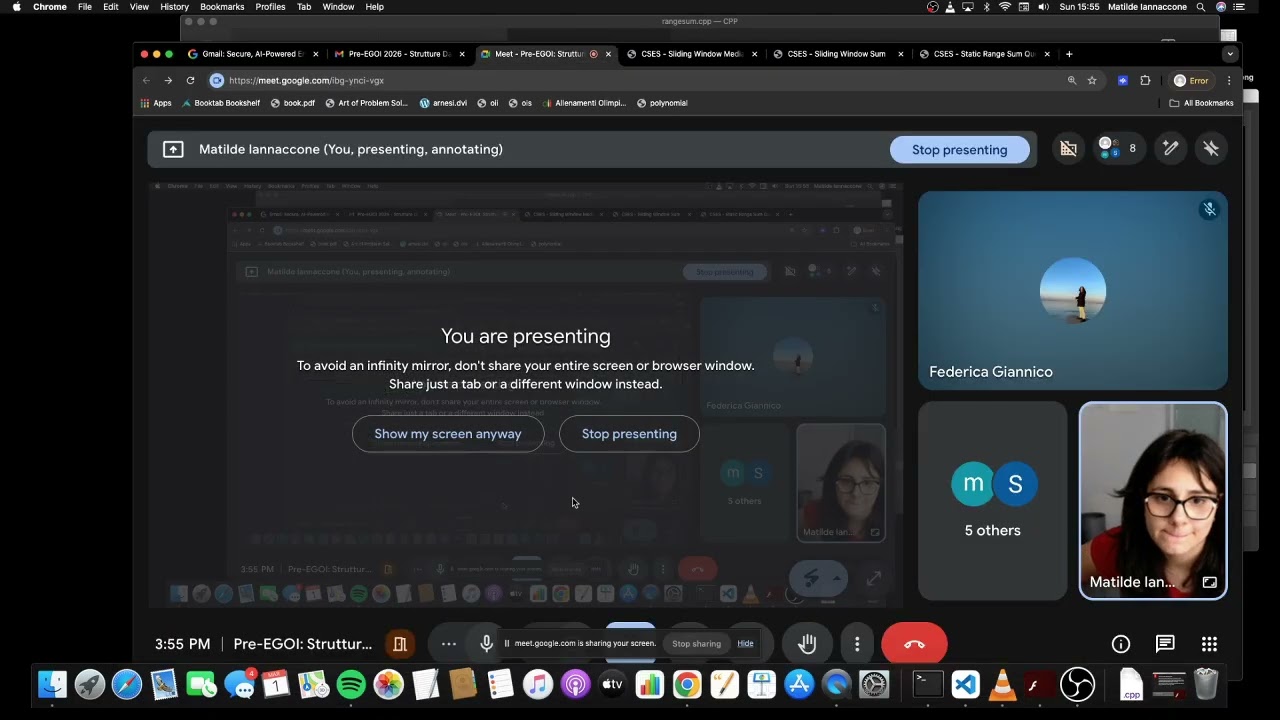Viewport: 1280px width, 720px height.
Task: Click Stop presenting button below infinity mirror message
Action: tap(629, 434)
